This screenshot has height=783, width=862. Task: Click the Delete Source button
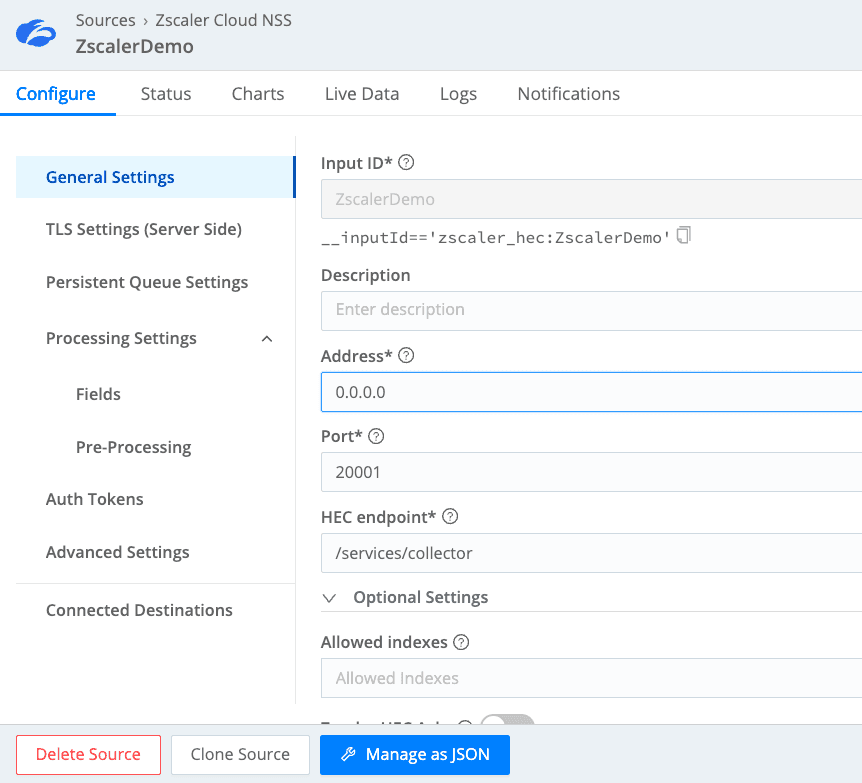point(88,754)
